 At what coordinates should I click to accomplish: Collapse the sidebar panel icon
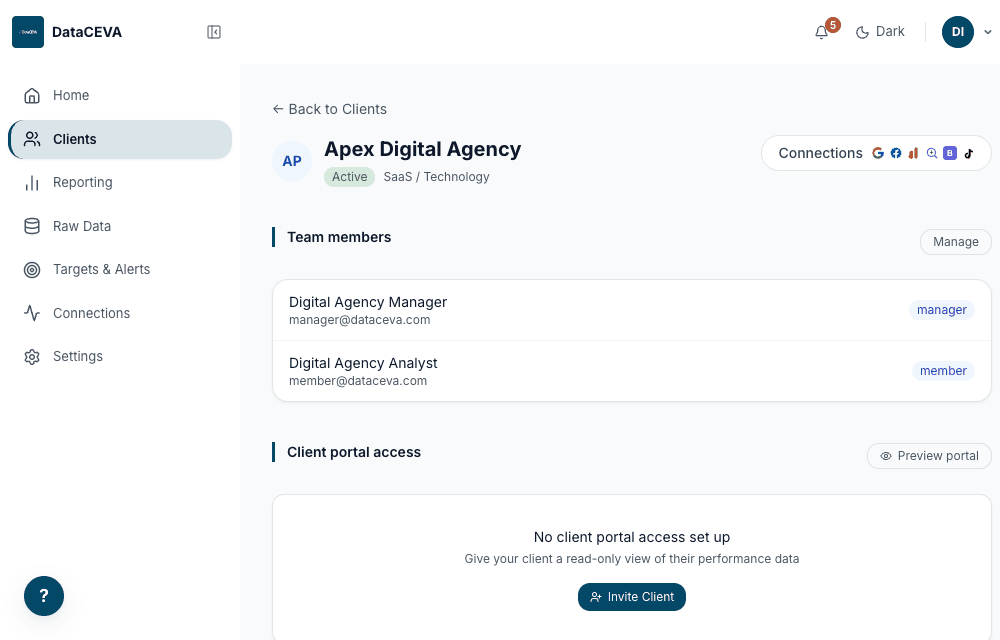pyautogui.click(x=214, y=32)
